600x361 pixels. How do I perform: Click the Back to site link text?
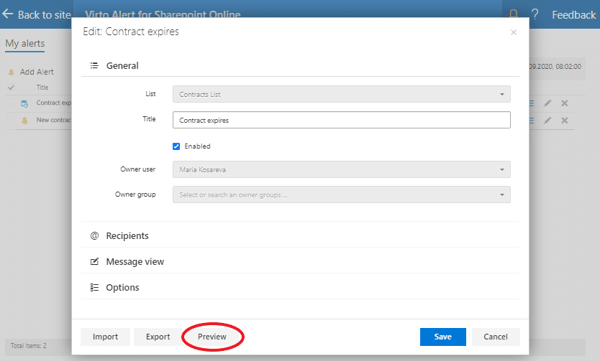coord(44,15)
